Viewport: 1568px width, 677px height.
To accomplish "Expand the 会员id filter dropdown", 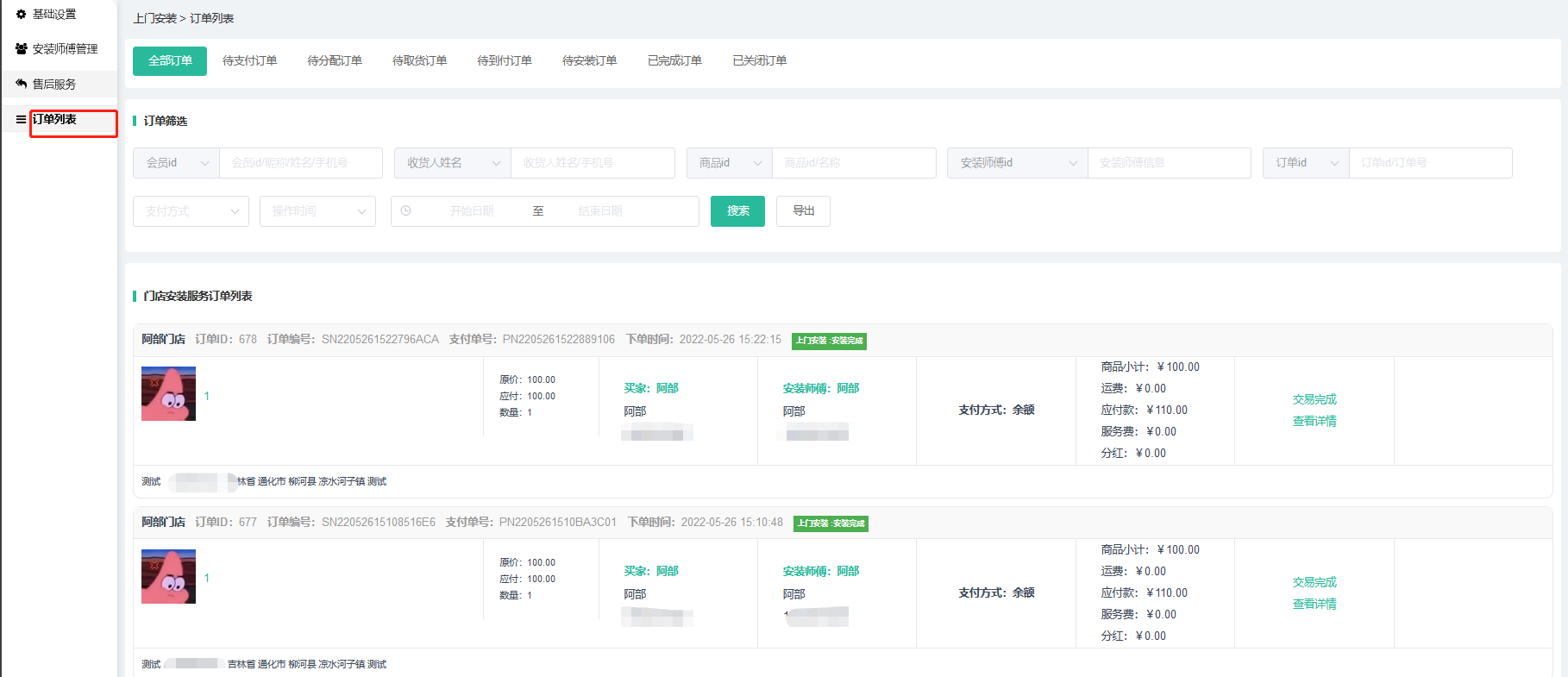I will [x=177, y=163].
